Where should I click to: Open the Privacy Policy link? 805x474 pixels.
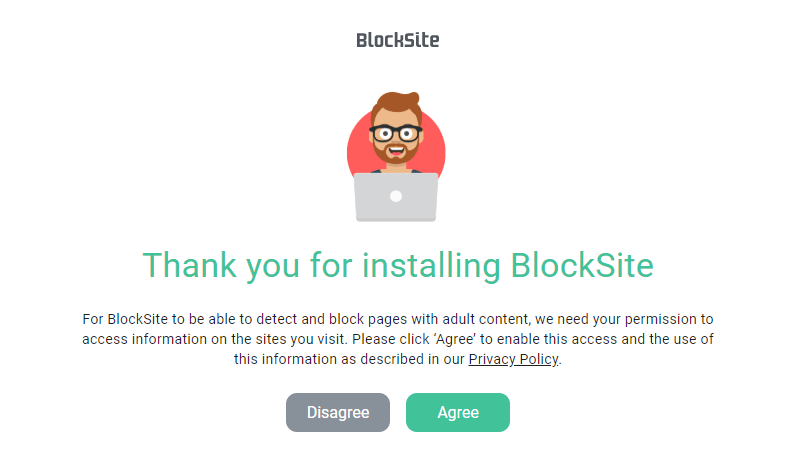[513, 359]
